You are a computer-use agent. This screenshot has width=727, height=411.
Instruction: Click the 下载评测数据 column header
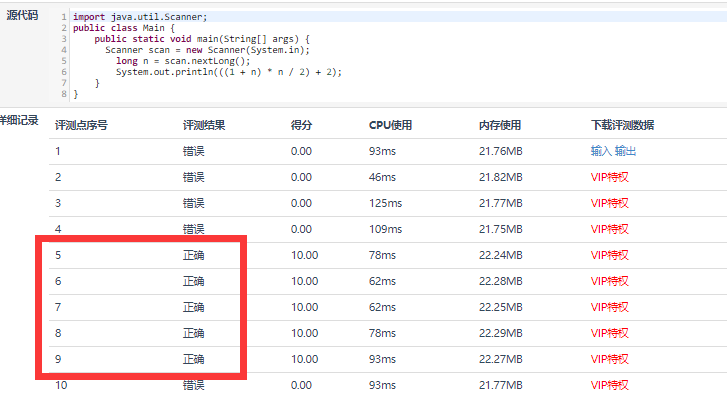[x=622, y=125]
